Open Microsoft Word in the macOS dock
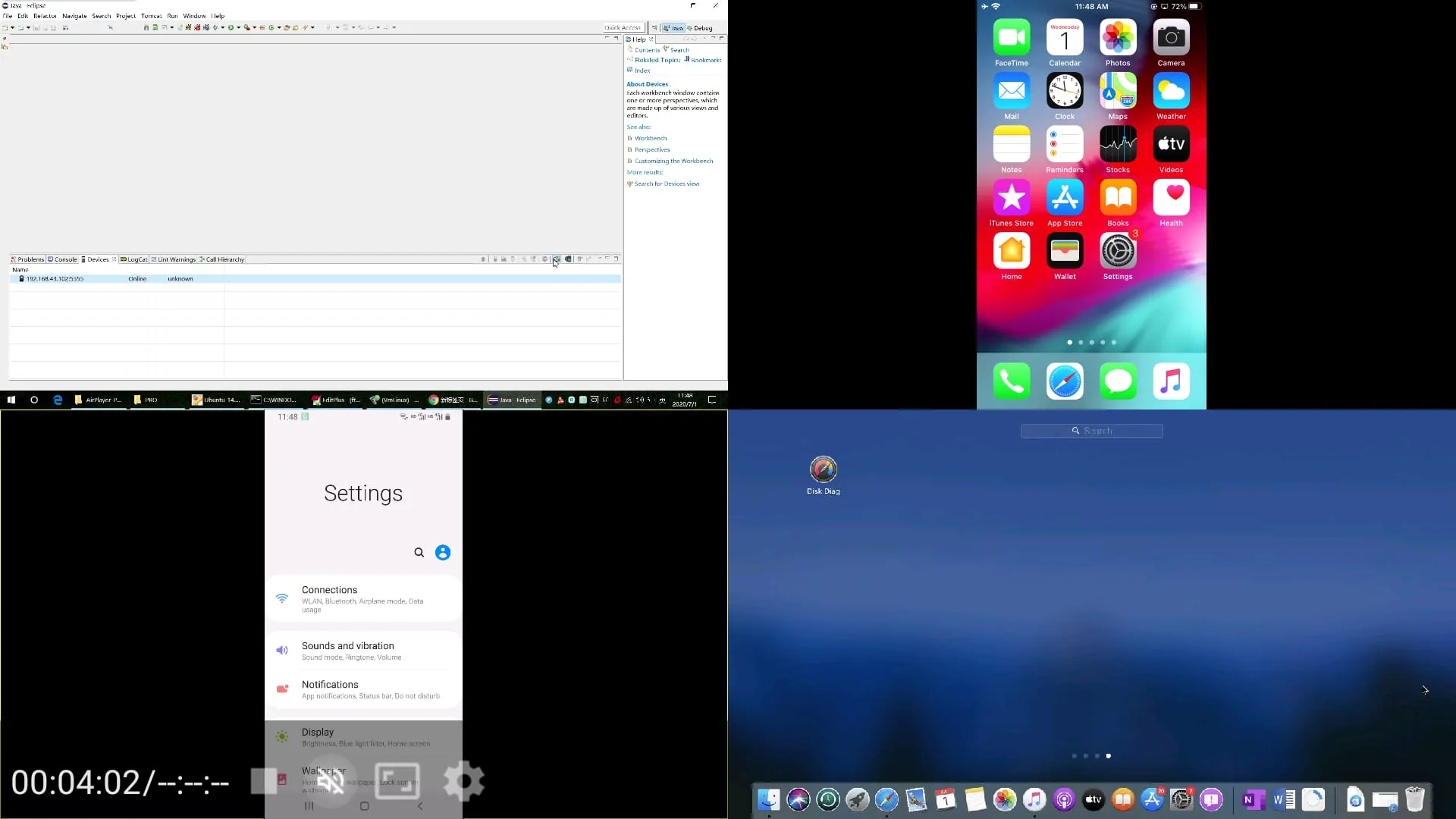 [1284, 799]
